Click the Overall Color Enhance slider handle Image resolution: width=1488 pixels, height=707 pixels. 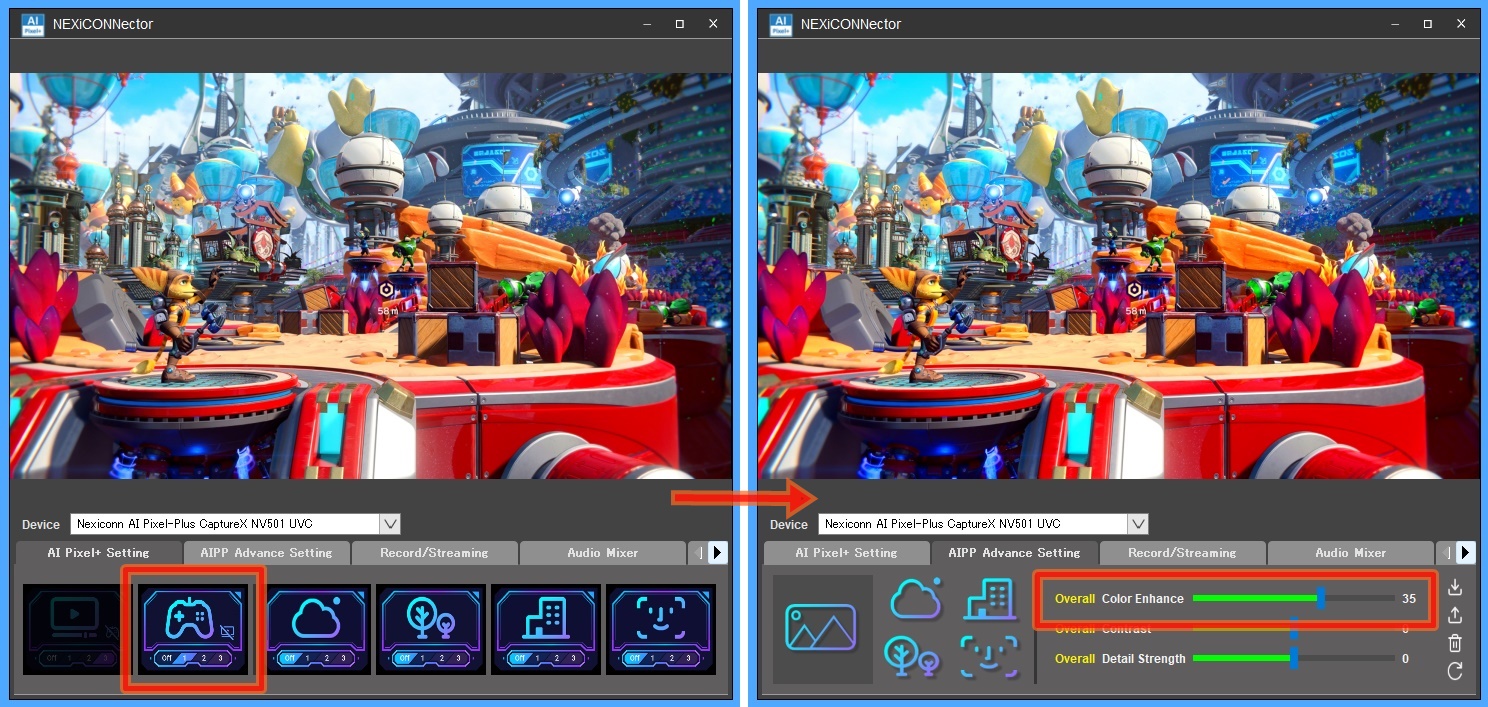(x=1321, y=598)
